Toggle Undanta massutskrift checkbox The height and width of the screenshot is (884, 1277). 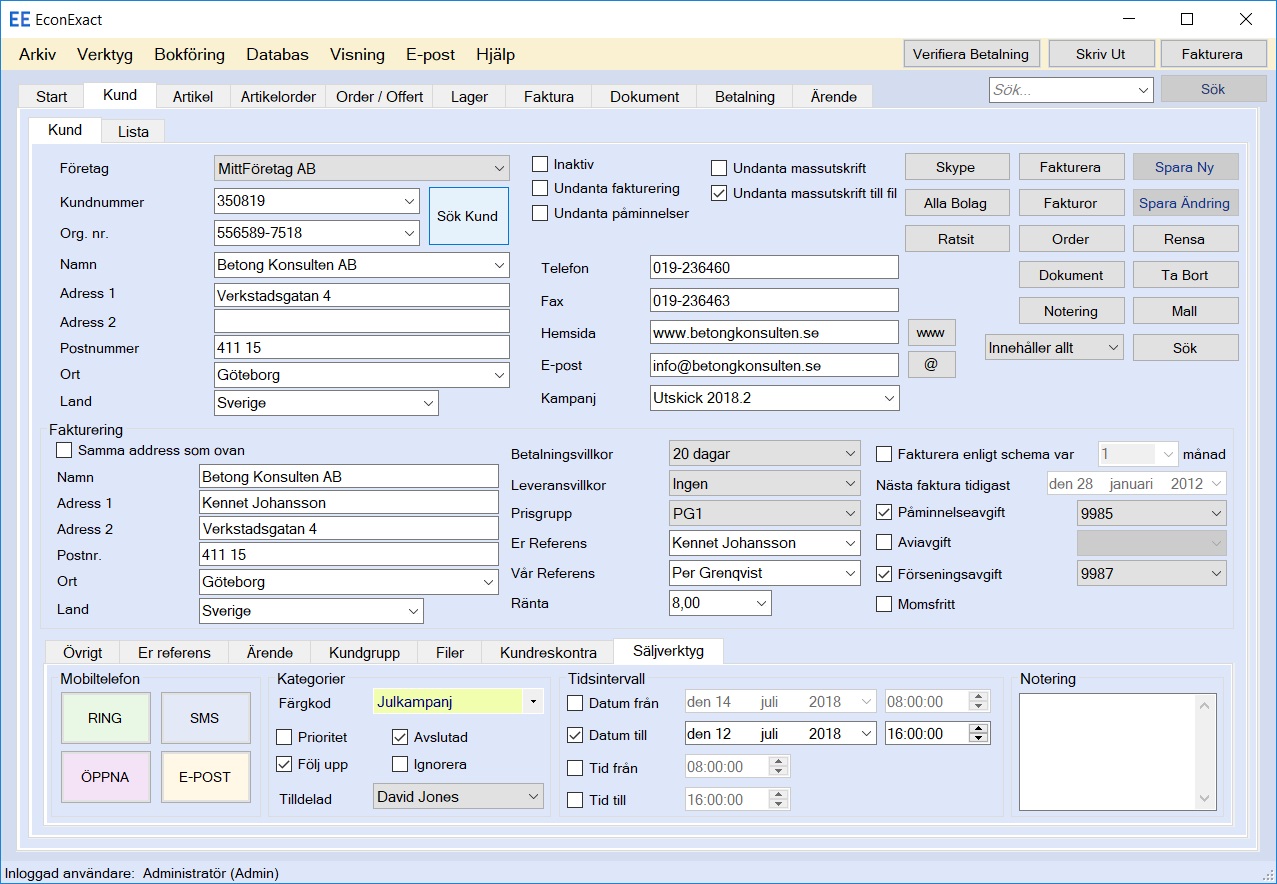(719, 168)
